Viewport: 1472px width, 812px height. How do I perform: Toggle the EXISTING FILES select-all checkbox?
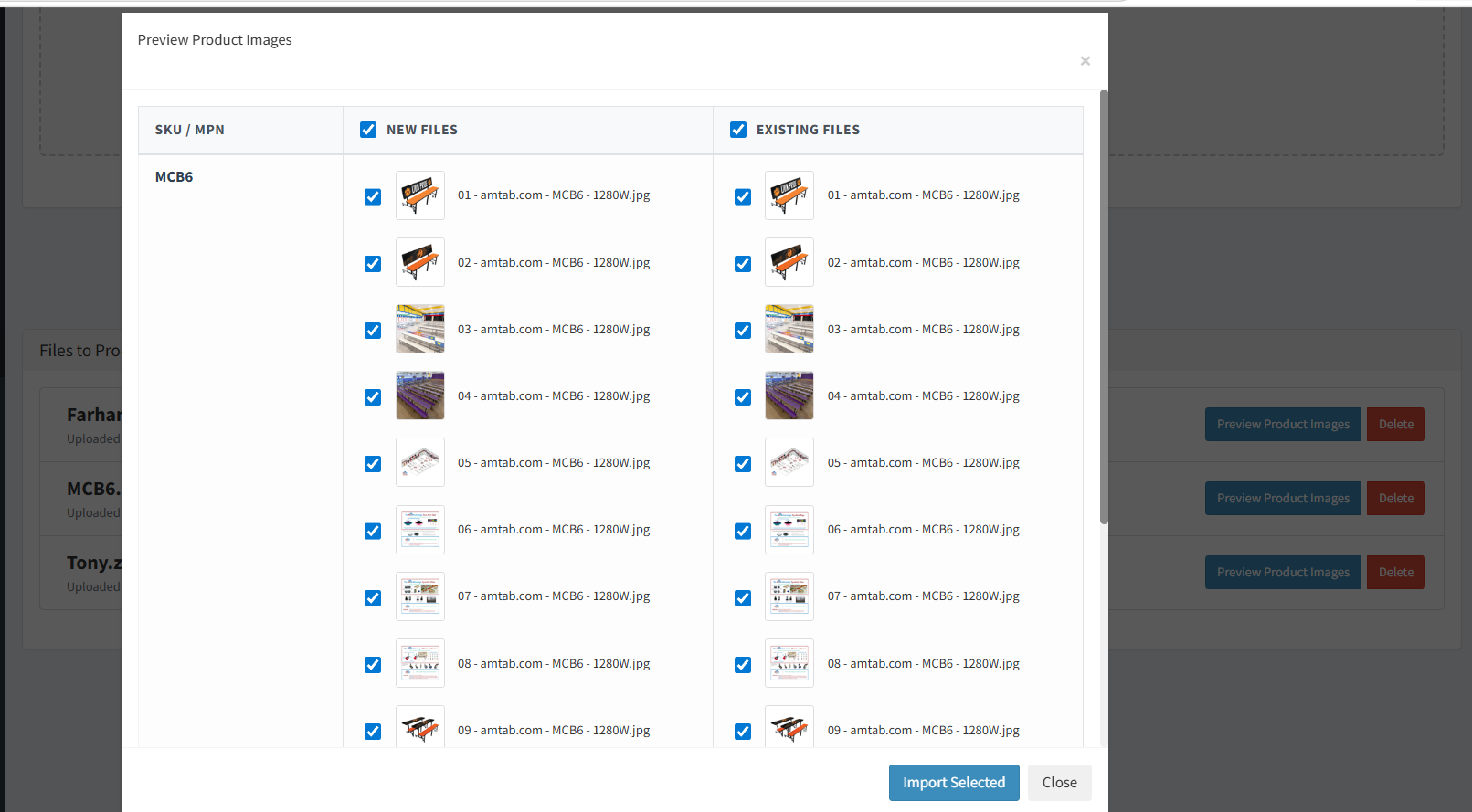(x=738, y=130)
